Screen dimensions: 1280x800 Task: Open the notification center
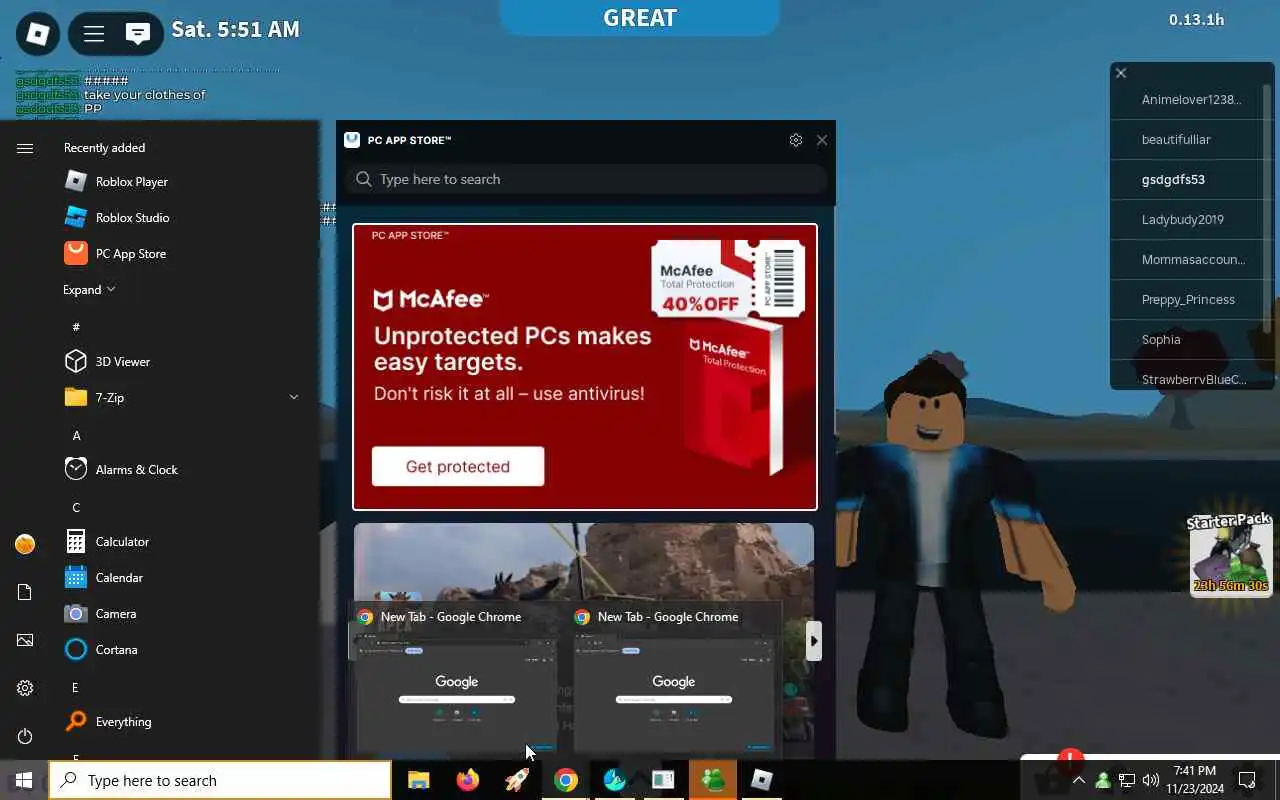[x=1247, y=780]
